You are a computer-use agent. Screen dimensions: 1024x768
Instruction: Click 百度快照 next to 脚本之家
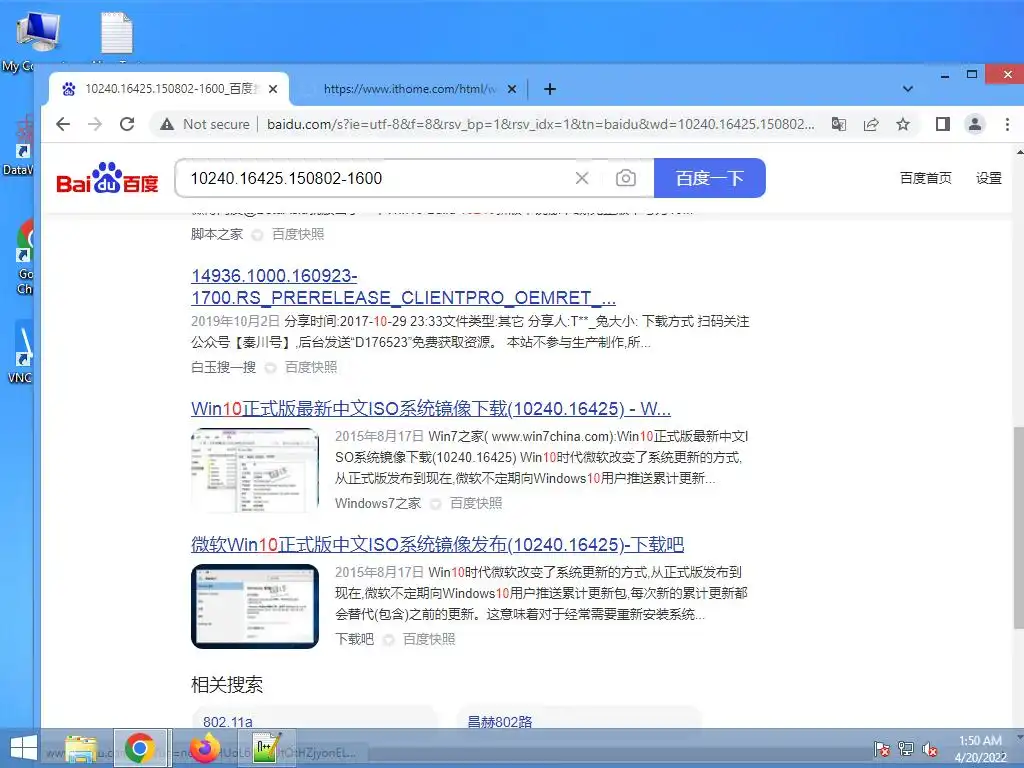pyautogui.click(x=298, y=234)
